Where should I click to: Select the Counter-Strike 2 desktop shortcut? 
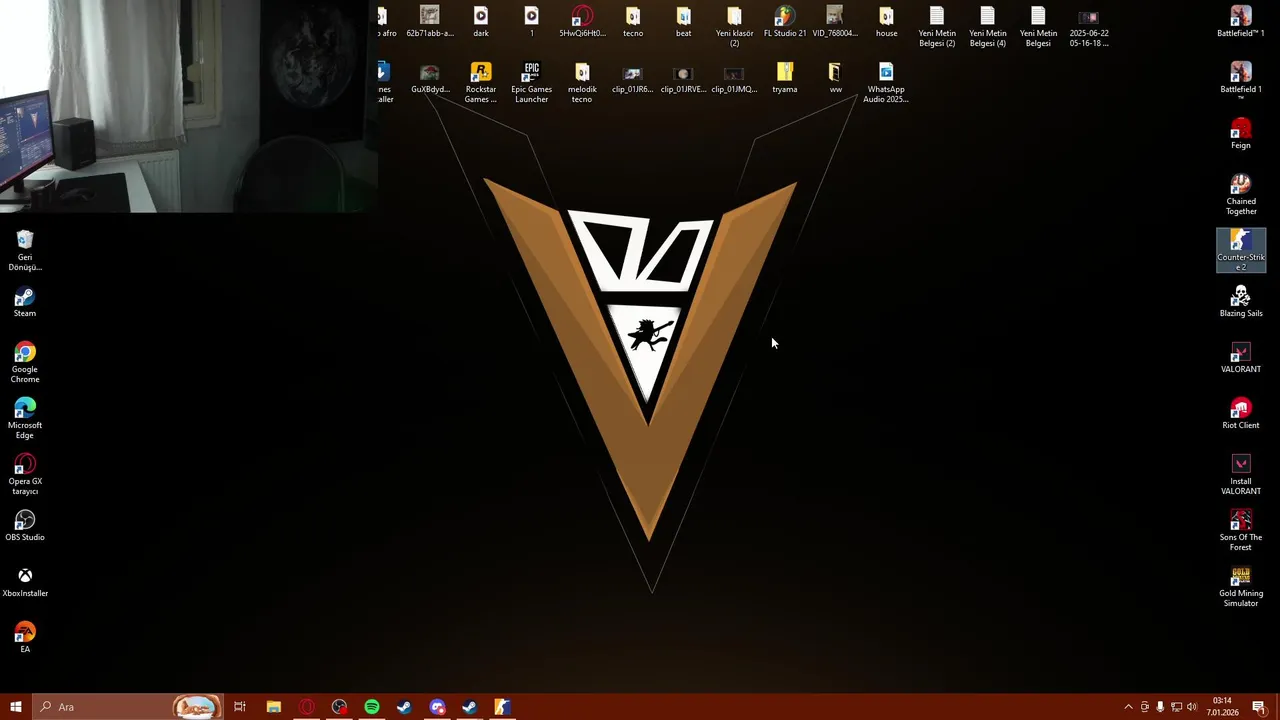1241,250
